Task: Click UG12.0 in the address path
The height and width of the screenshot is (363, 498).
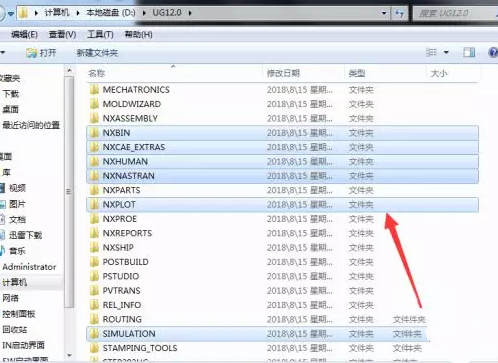Action: (167, 13)
